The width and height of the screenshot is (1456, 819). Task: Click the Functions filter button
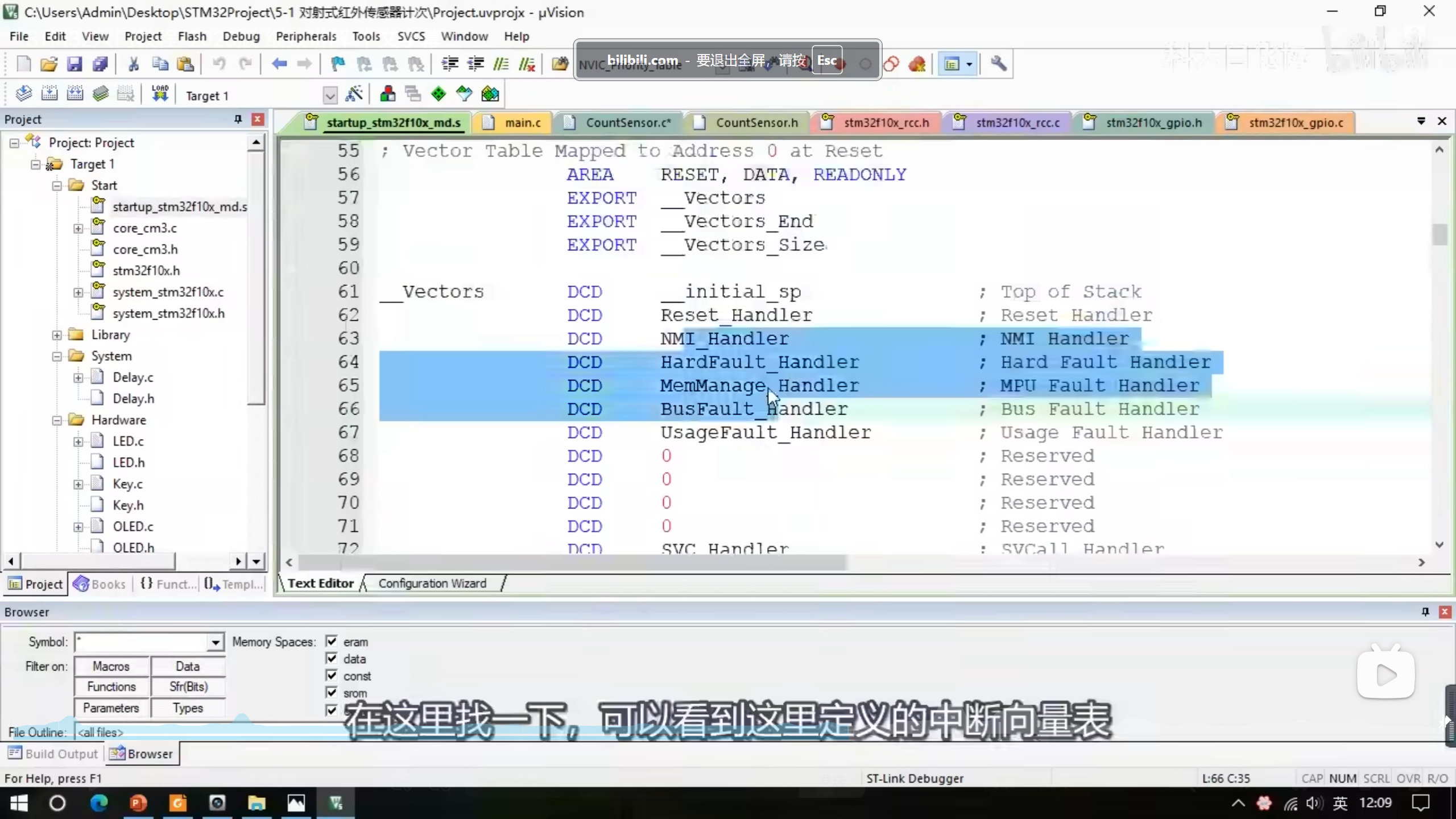click(111, 686)
